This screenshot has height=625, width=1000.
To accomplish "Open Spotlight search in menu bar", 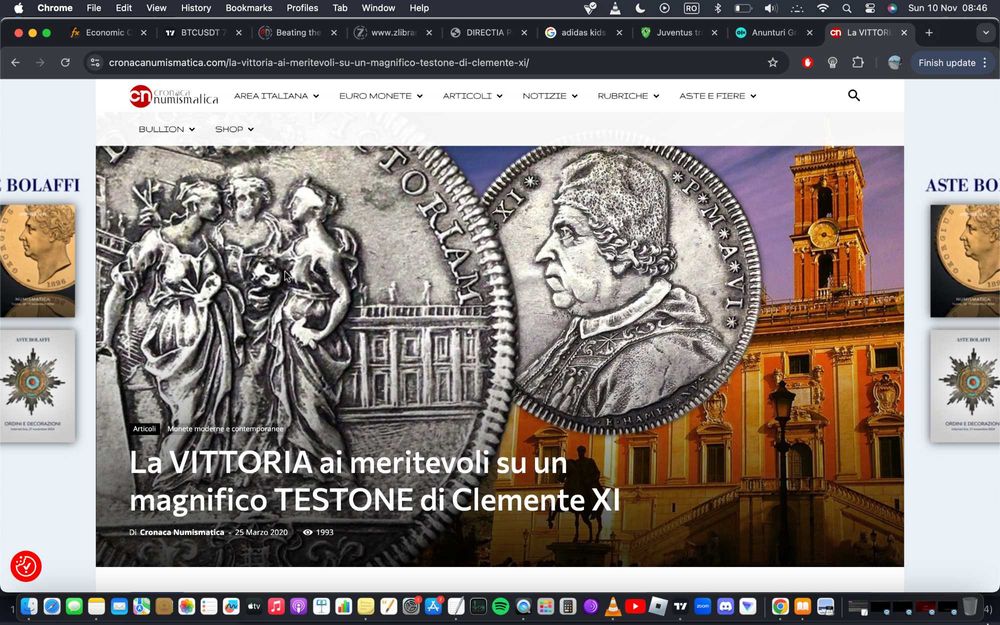I will click(x=846, y=8).
